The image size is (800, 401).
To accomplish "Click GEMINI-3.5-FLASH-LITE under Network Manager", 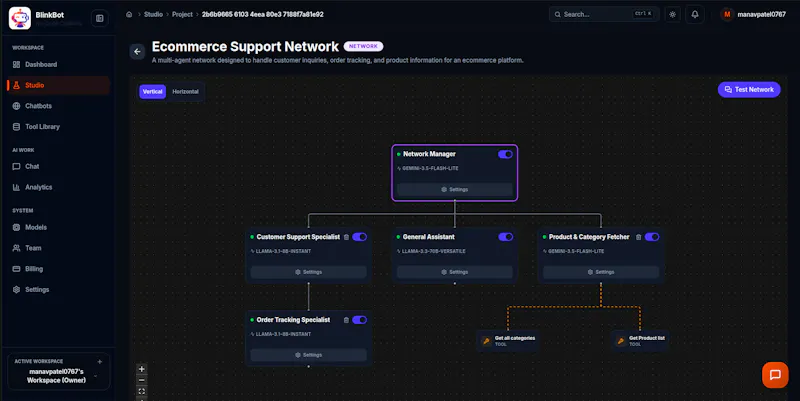I will (x=430, y=168).
